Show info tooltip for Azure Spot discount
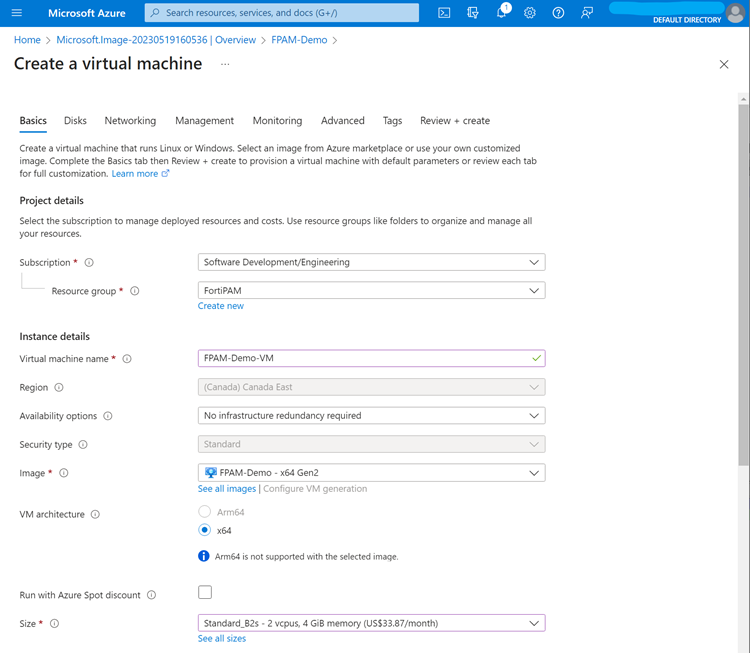The height and width of the screenshot is (654, 751). pos(151,595)
